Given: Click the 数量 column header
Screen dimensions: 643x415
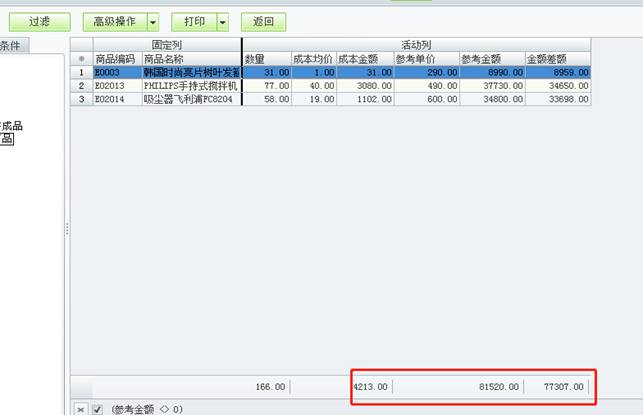Looking at the screenshot, I should pos(256,59).
